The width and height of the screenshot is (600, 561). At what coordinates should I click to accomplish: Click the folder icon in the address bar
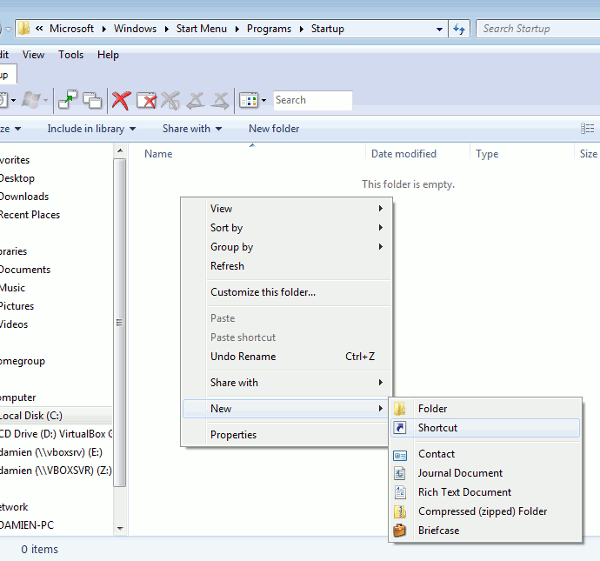[x=24, y=28]
